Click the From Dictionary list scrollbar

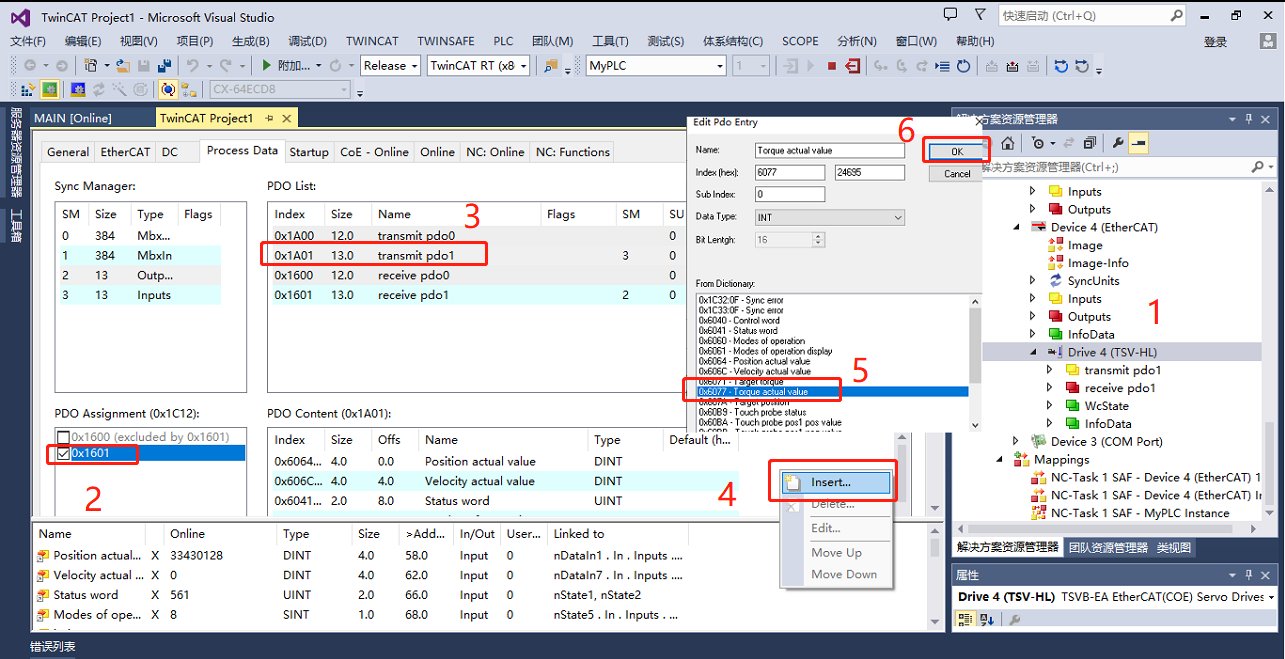click(x=976, y=361)
